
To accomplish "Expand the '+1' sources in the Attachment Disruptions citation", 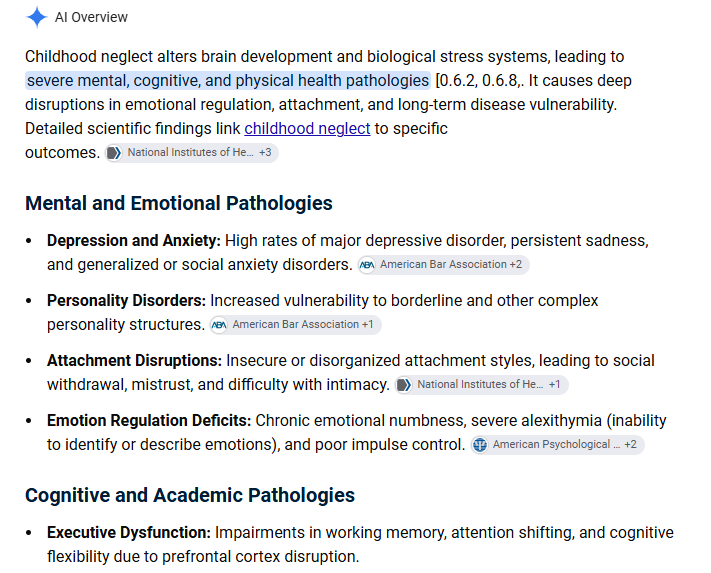I will click(x=555, y=384).
